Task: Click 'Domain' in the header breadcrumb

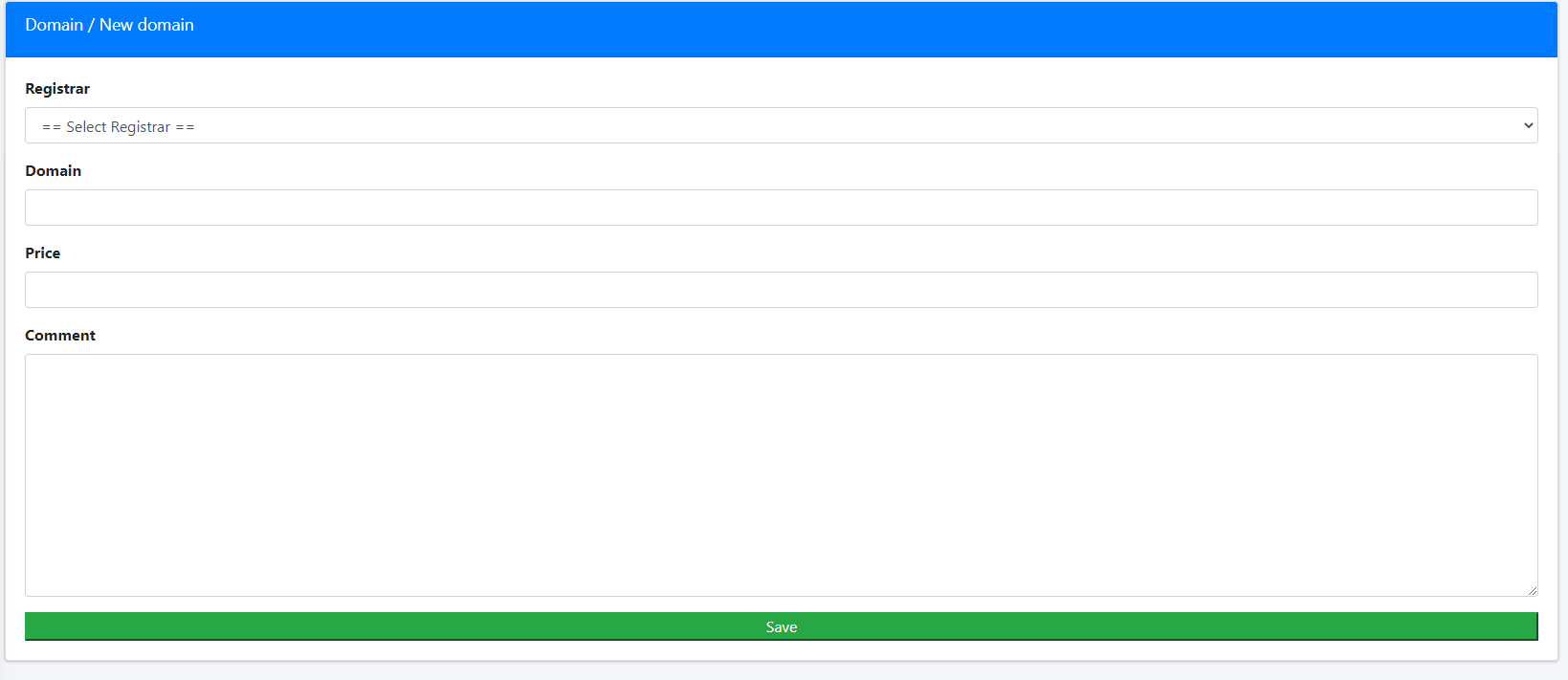Action: click(x=55, y=25)
